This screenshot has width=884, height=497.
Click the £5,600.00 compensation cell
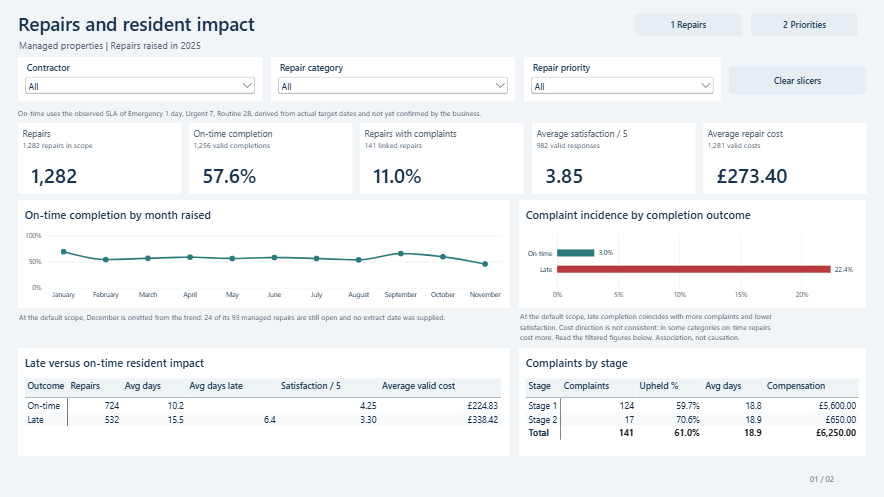pos(837,406)
